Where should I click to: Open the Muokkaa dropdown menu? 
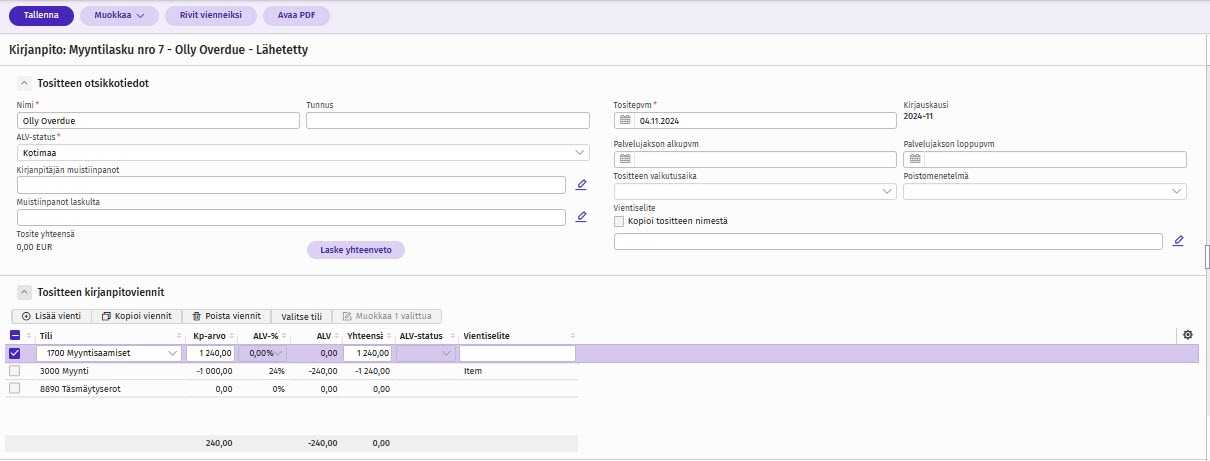point(119,16)
